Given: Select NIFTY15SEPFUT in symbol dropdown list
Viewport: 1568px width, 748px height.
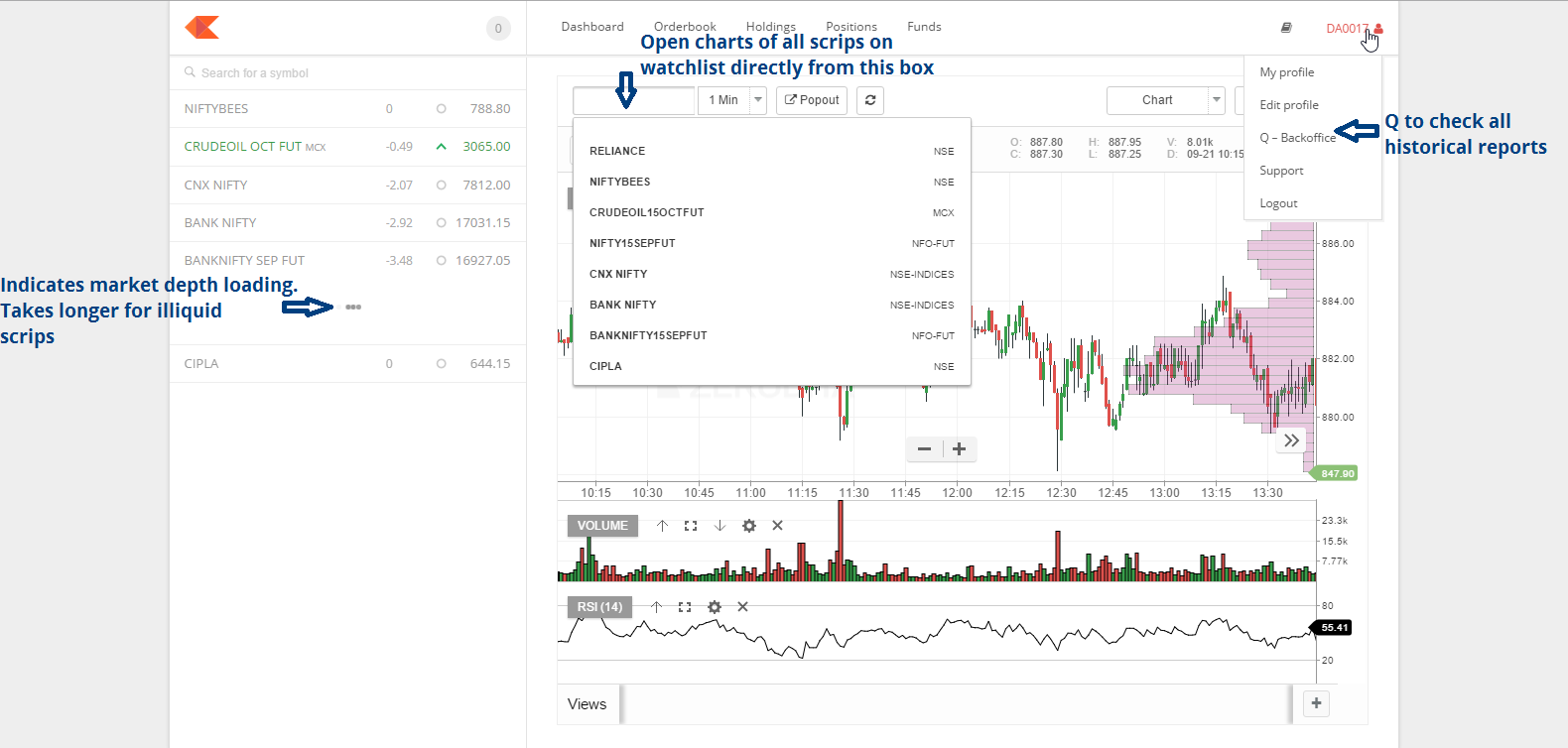Looking at the screenshot, I should (772, 244).
